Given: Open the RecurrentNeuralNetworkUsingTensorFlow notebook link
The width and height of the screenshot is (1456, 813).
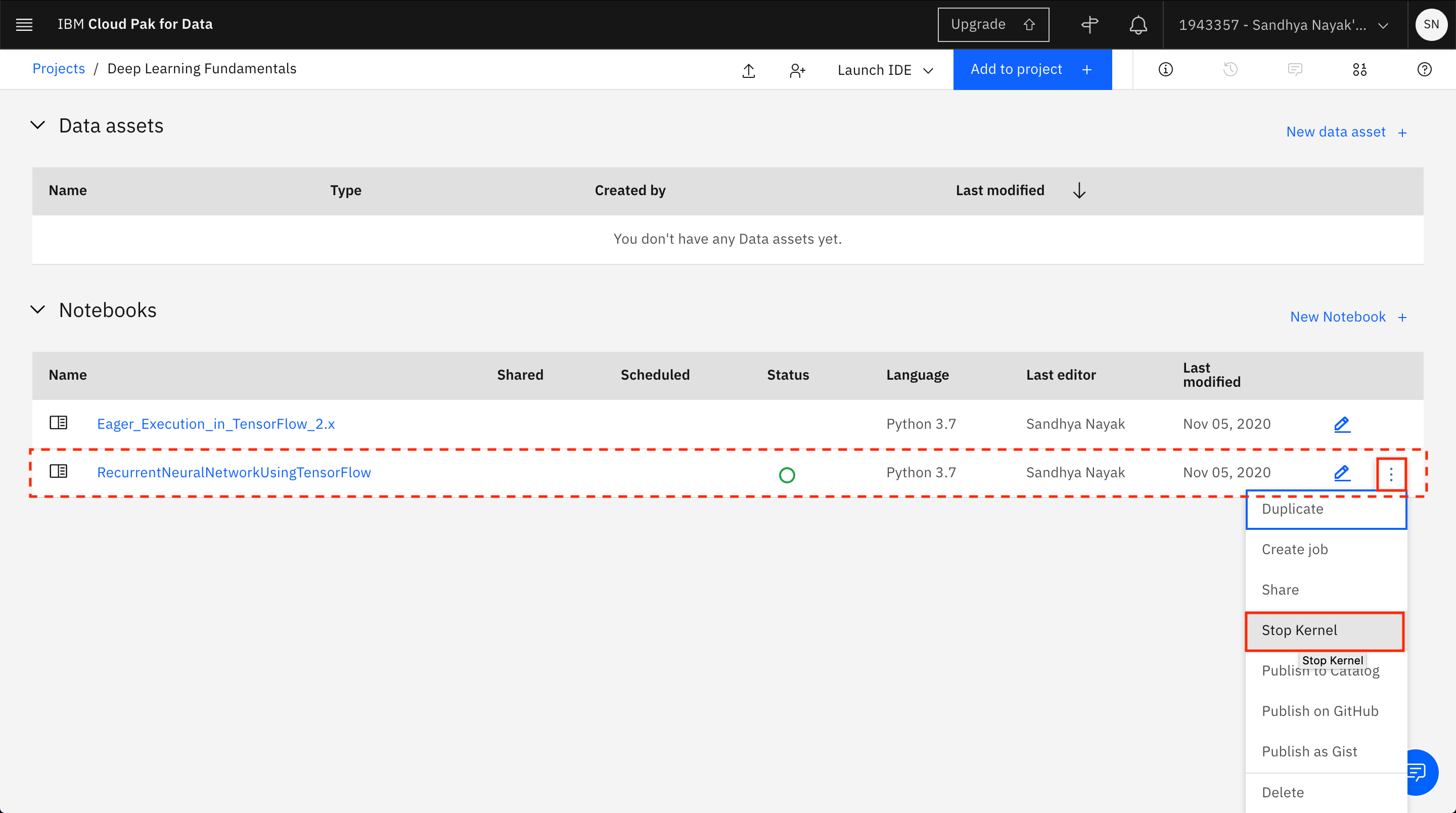Looking at the screenshot, I should (x=234, y=473).
